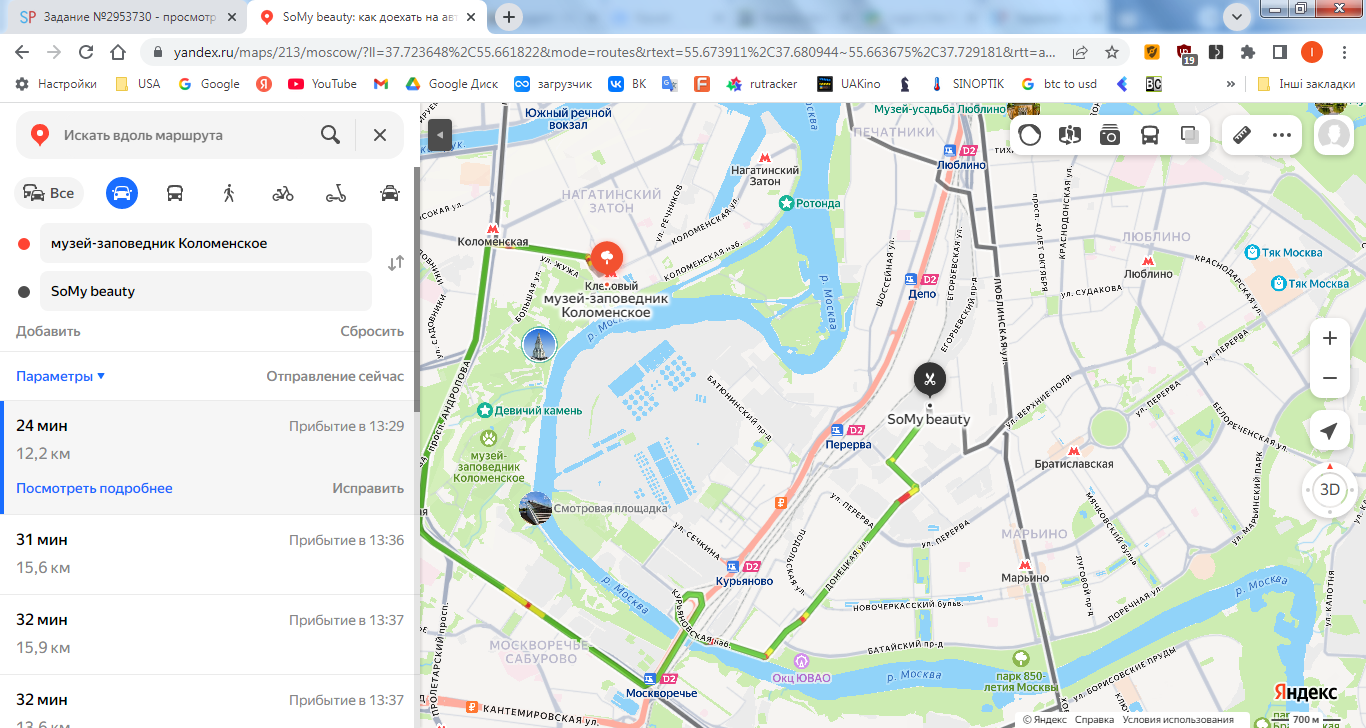The image size is (1366, 728).
Task: Open the Смотровая площадка photo marker
Action: click(535, 508)
